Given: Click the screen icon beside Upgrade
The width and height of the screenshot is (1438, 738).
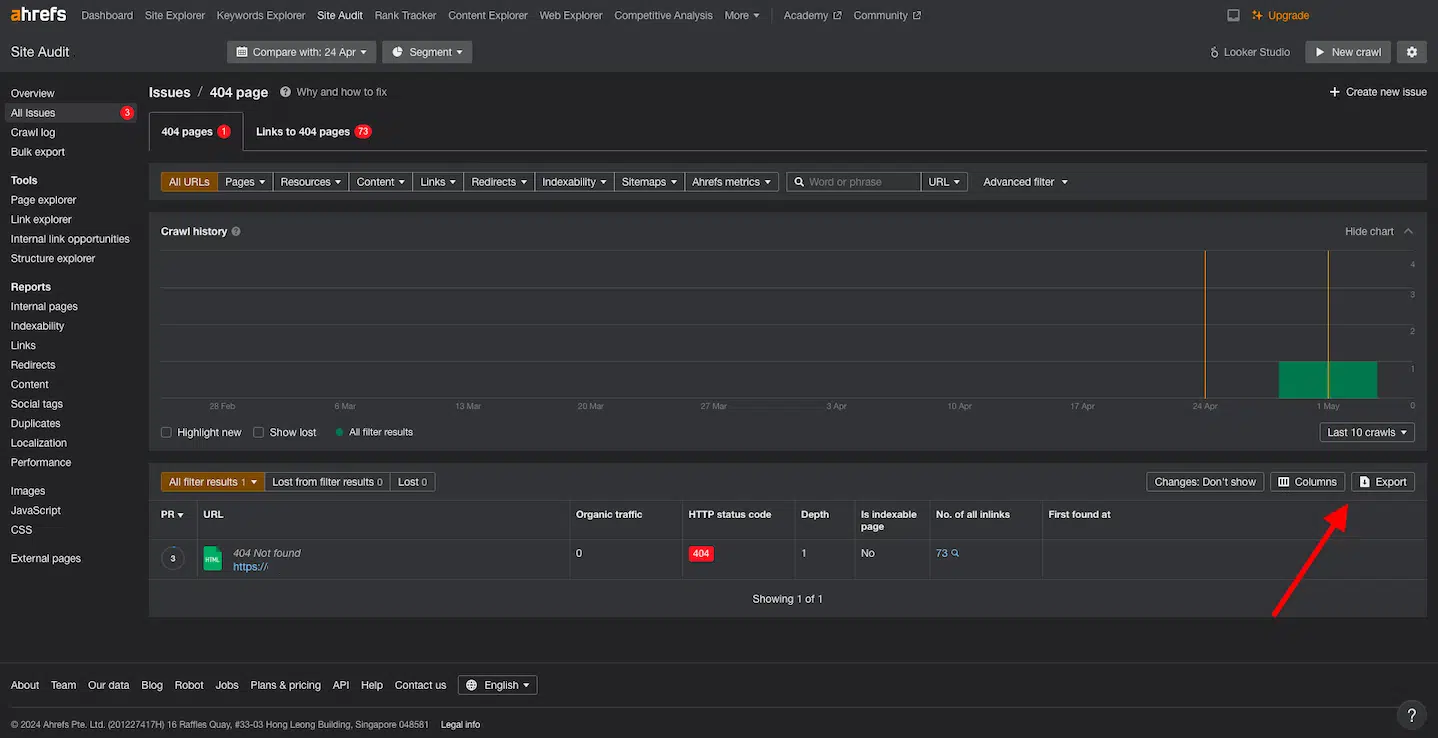Looking at the screenshot, I should [1233, 15].
